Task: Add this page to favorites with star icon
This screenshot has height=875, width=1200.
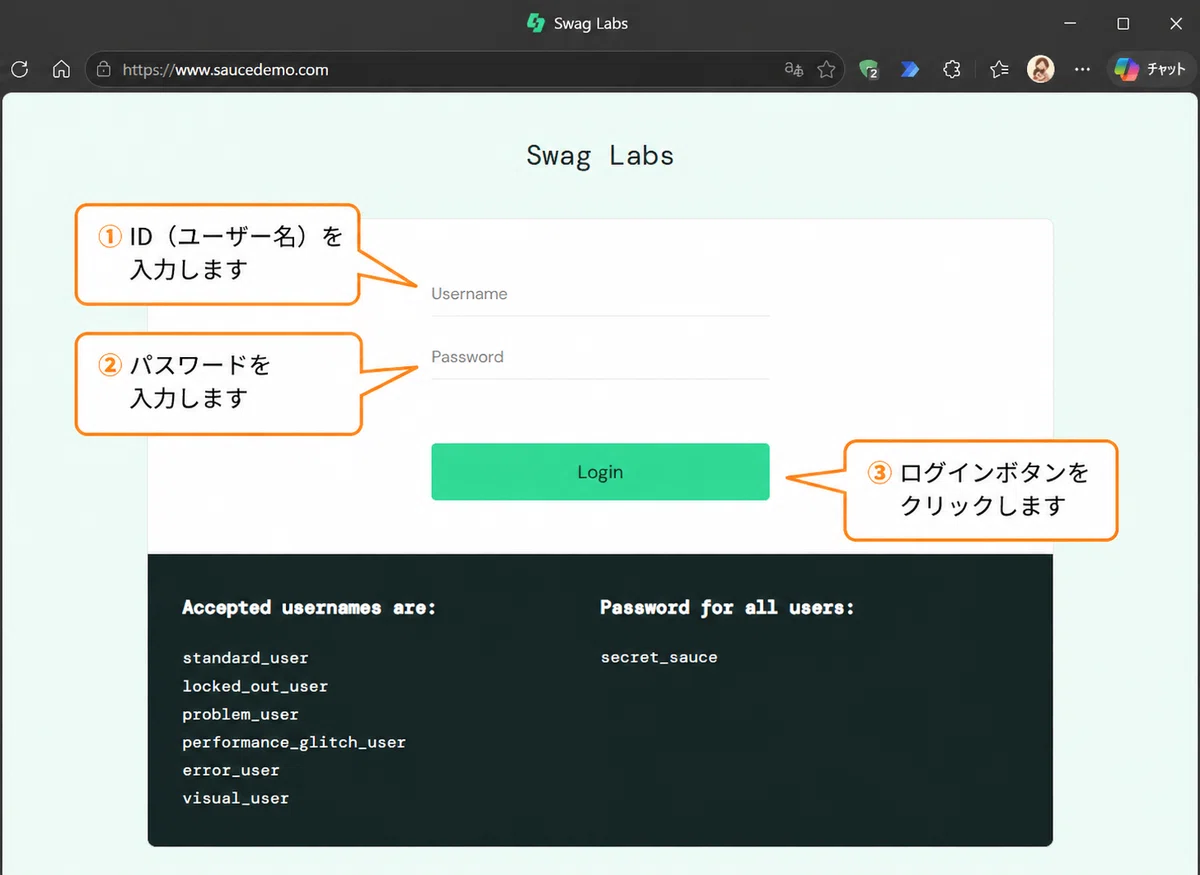Action: point(826,69)
